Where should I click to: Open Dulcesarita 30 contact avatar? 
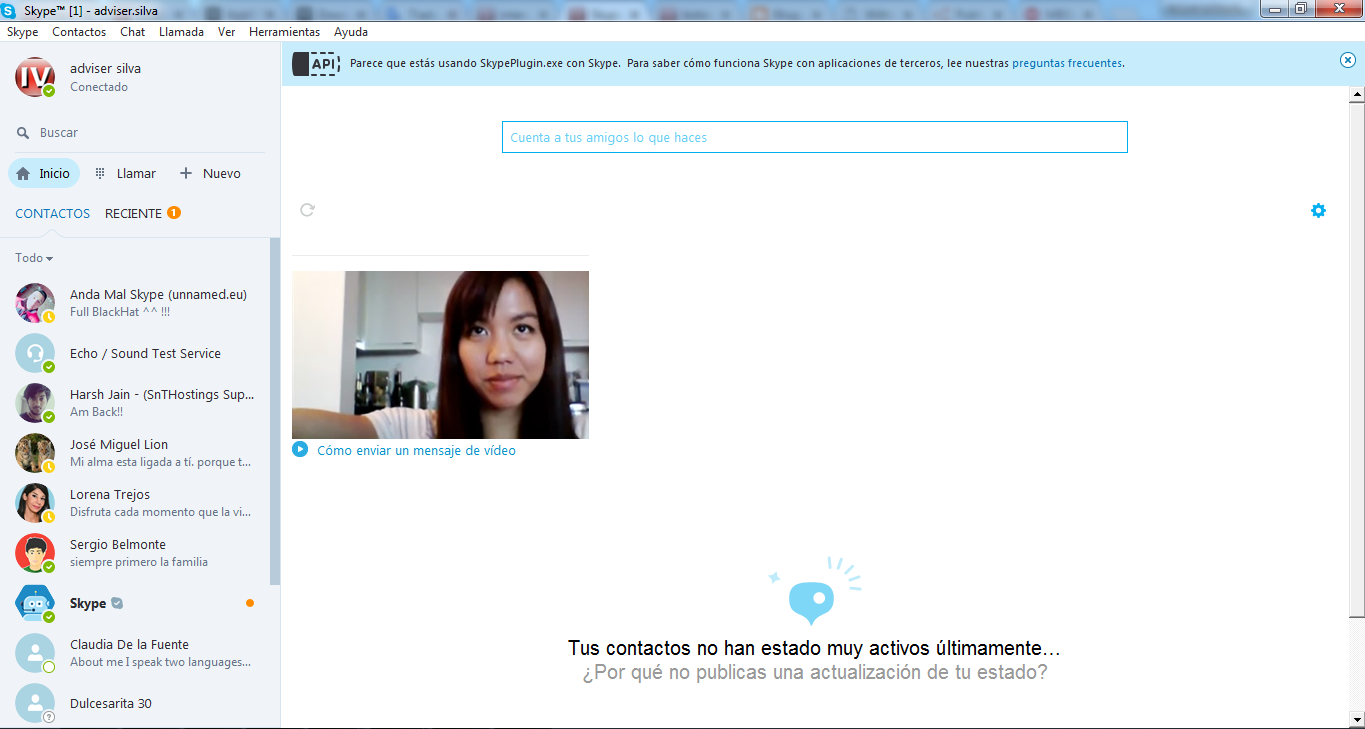35,703
